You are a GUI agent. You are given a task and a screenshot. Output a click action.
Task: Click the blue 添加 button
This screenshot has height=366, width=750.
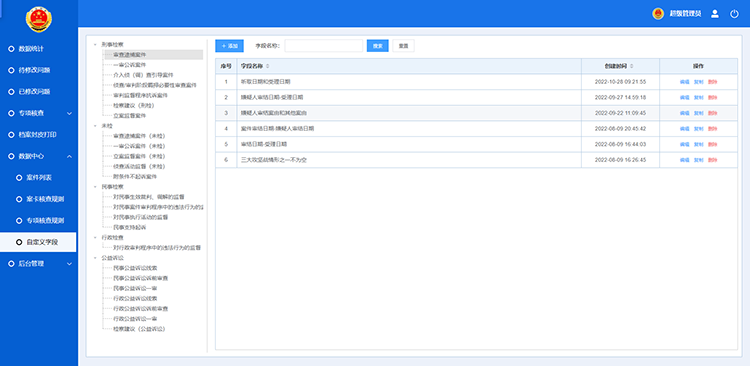point(230,46)
